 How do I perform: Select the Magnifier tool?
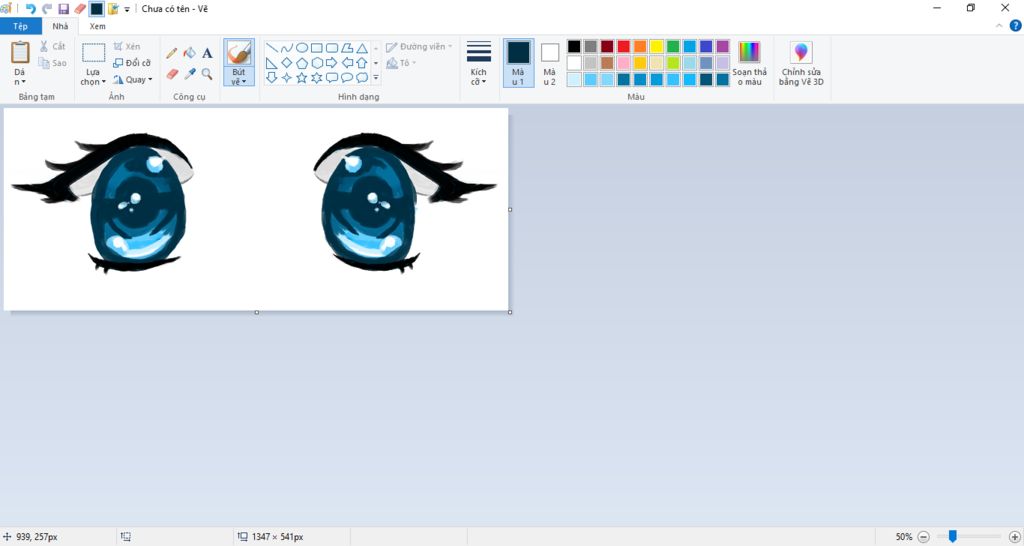(x=207, y=74)
